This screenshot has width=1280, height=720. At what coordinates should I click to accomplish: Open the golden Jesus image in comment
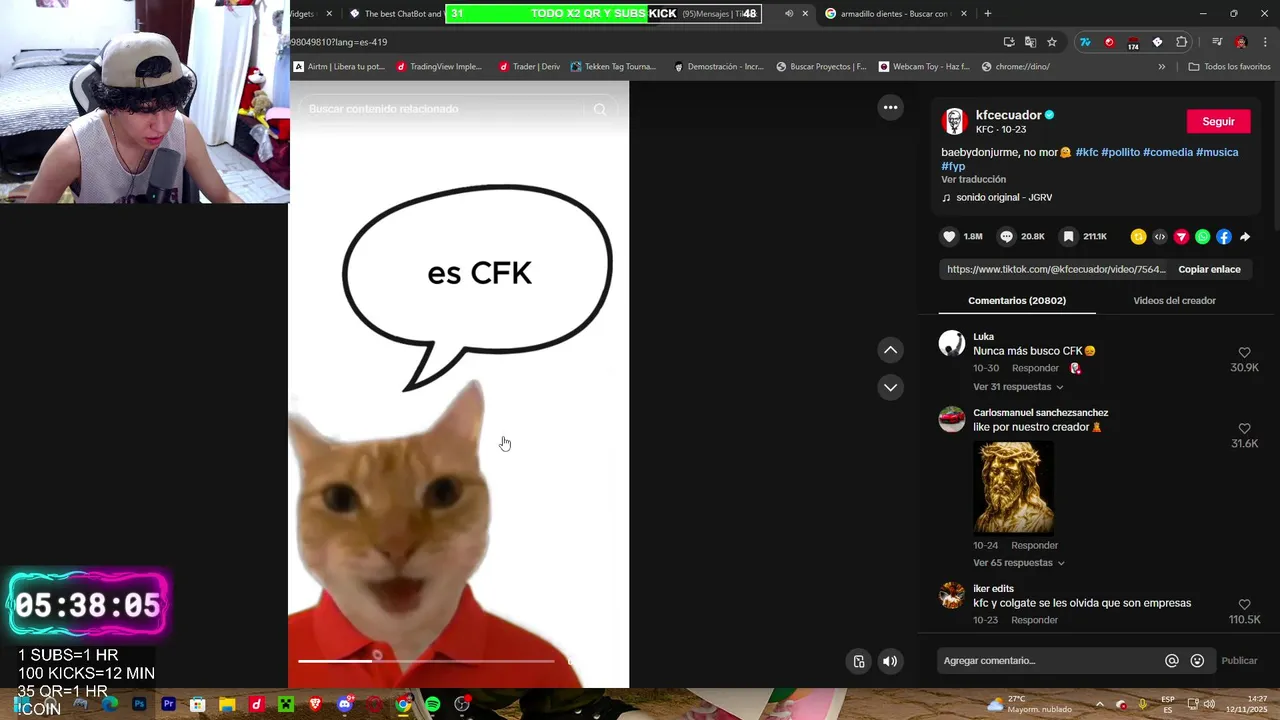coord(1013,487)
